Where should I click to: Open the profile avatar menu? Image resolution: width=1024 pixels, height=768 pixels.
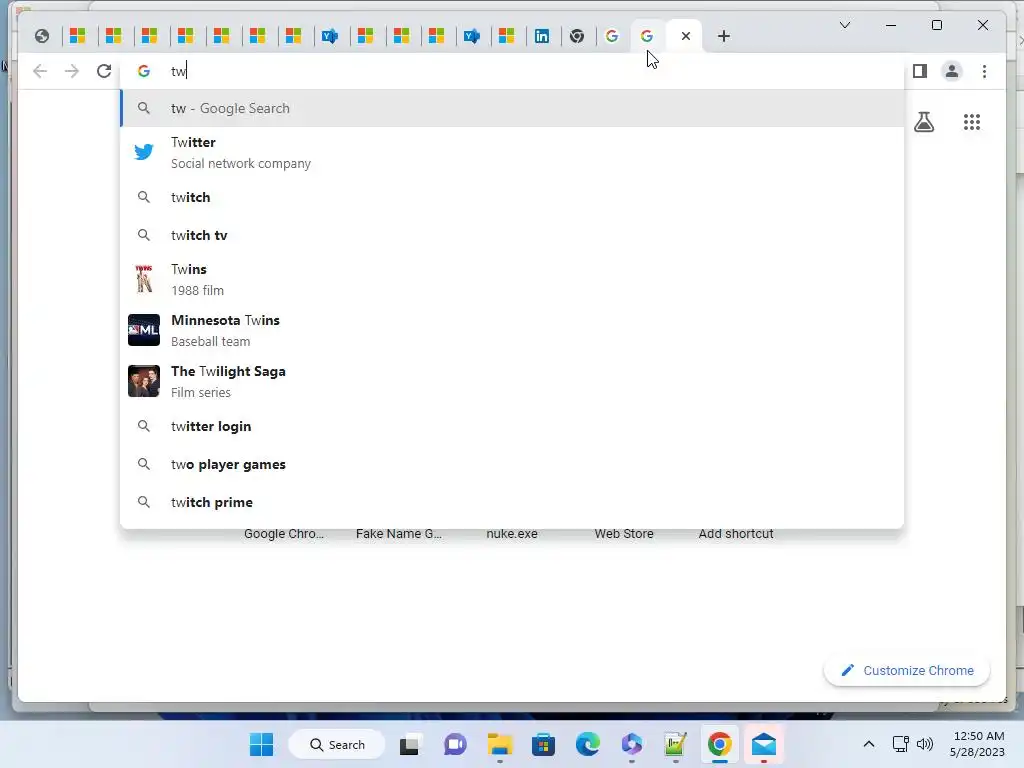click(x=952, y=71)
